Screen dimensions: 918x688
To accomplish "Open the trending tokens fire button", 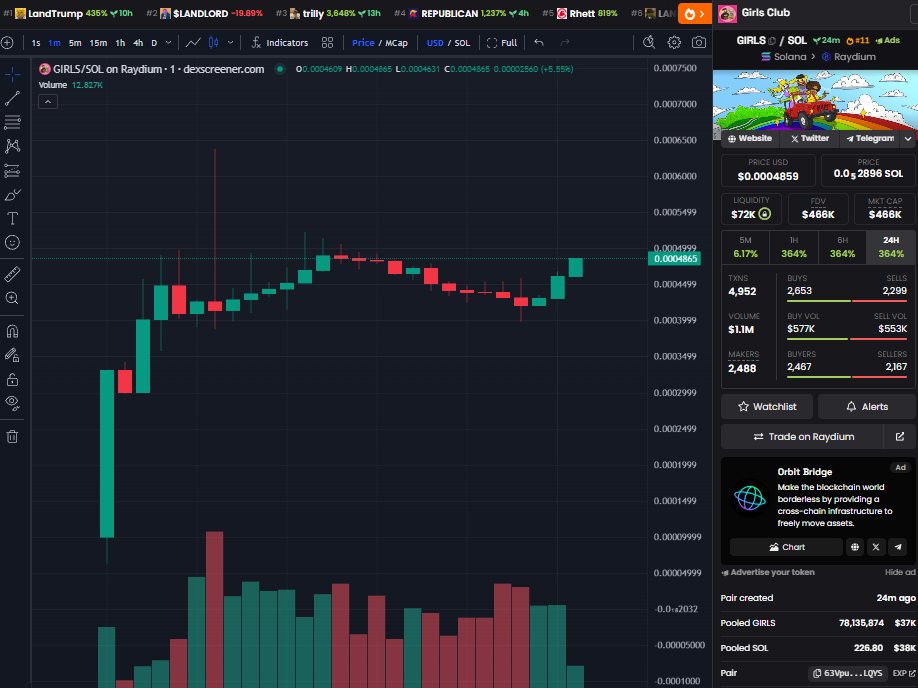I will pyautogui.click(x=695, y=13).
